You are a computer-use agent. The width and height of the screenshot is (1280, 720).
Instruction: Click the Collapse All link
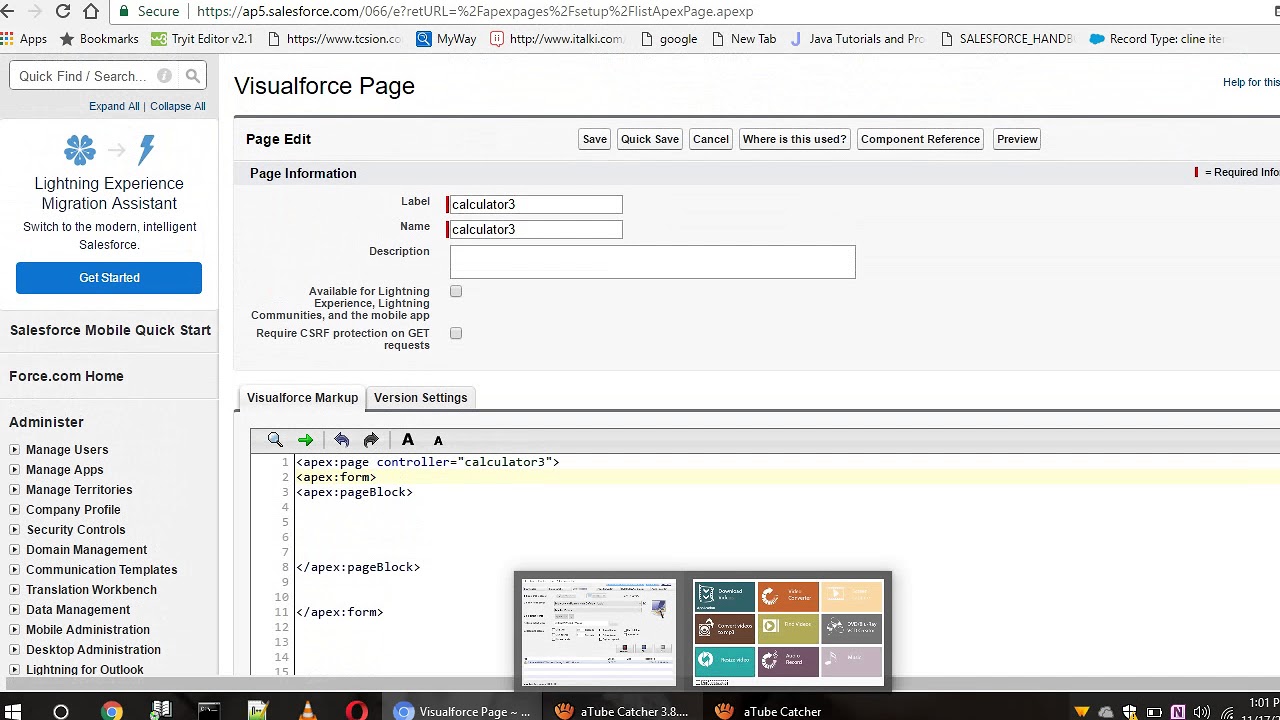click(178, 106)
